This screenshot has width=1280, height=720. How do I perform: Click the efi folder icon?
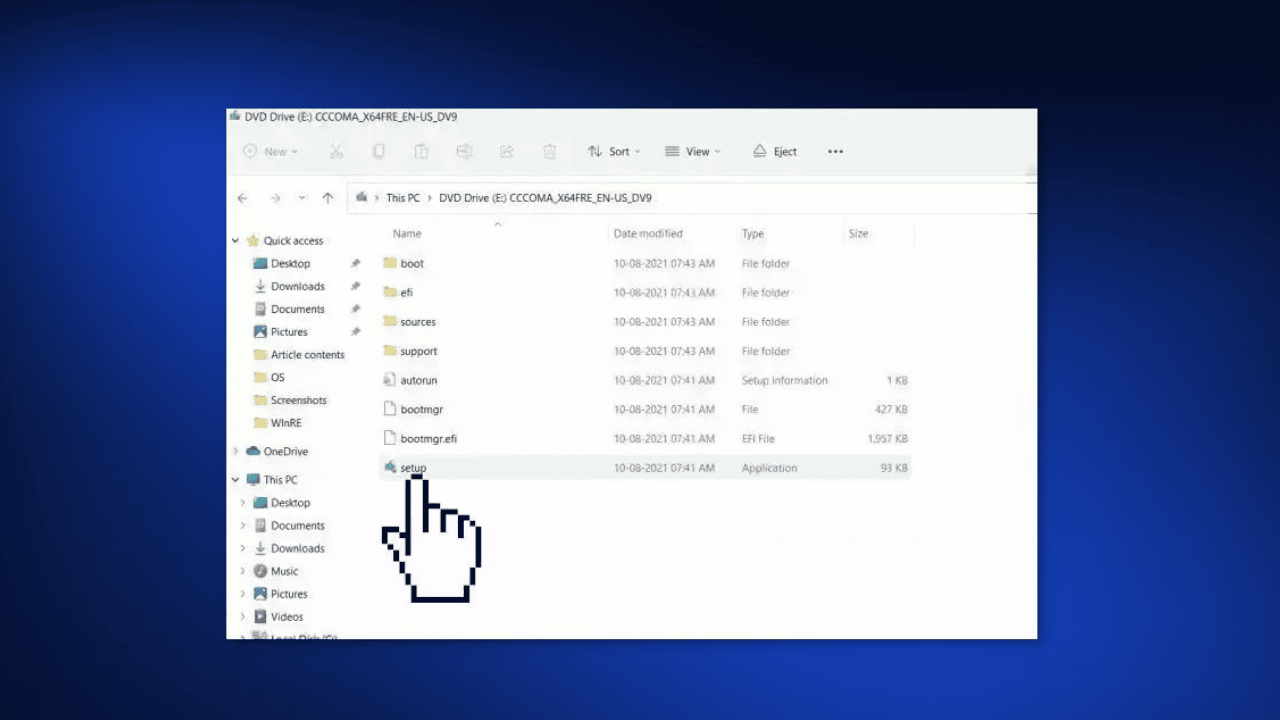390,292
